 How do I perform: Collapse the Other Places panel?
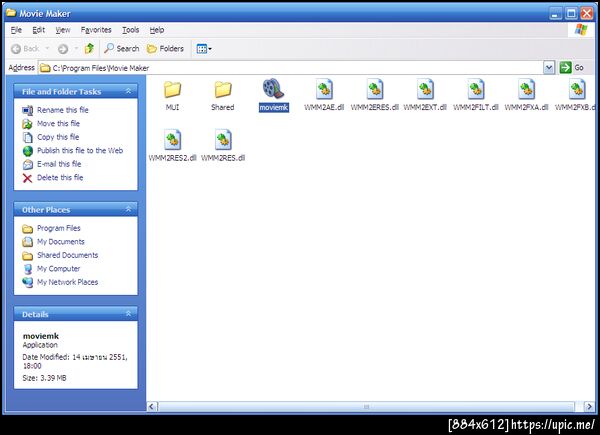[x=129, y=209]
